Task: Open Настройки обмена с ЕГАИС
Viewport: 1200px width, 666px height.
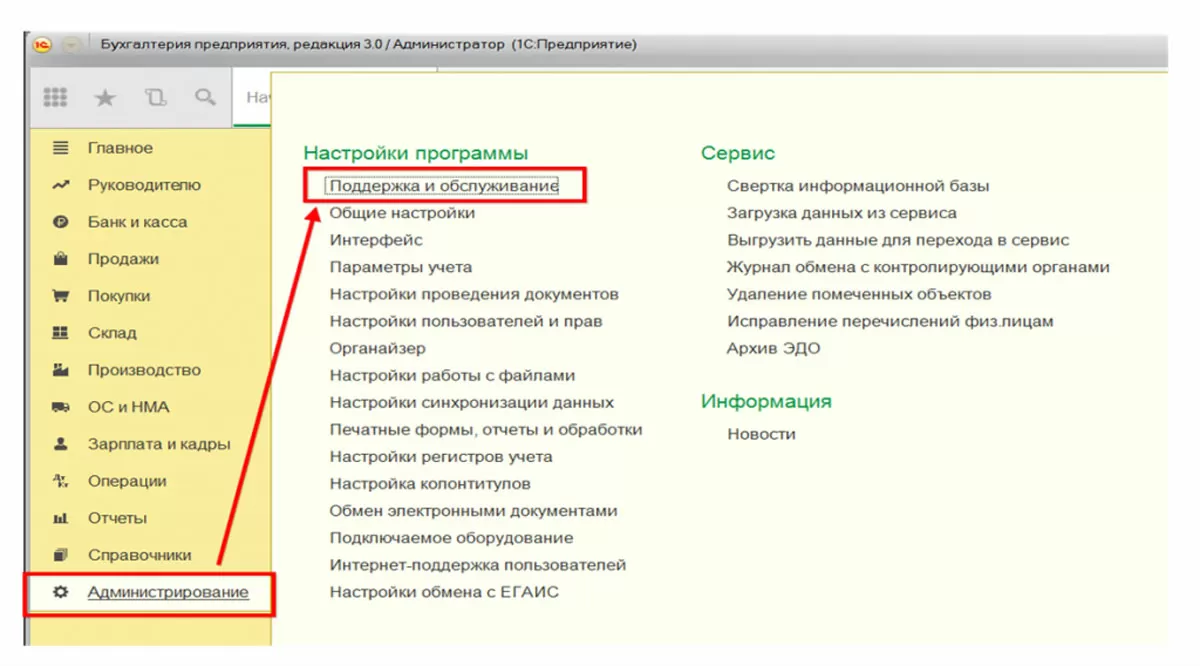Action: (x=444, y=591)
